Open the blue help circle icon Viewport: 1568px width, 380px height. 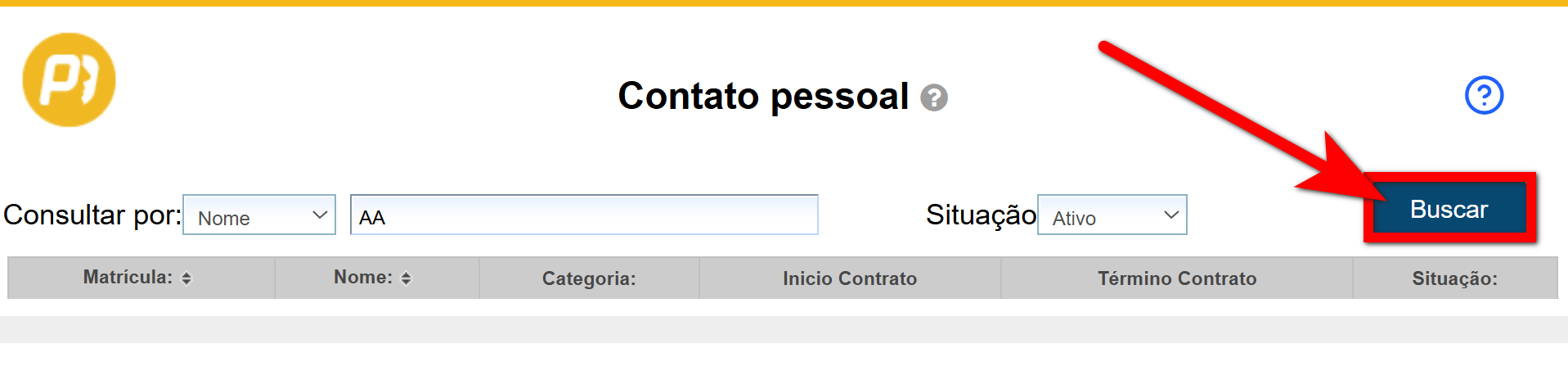(1483, 95)
